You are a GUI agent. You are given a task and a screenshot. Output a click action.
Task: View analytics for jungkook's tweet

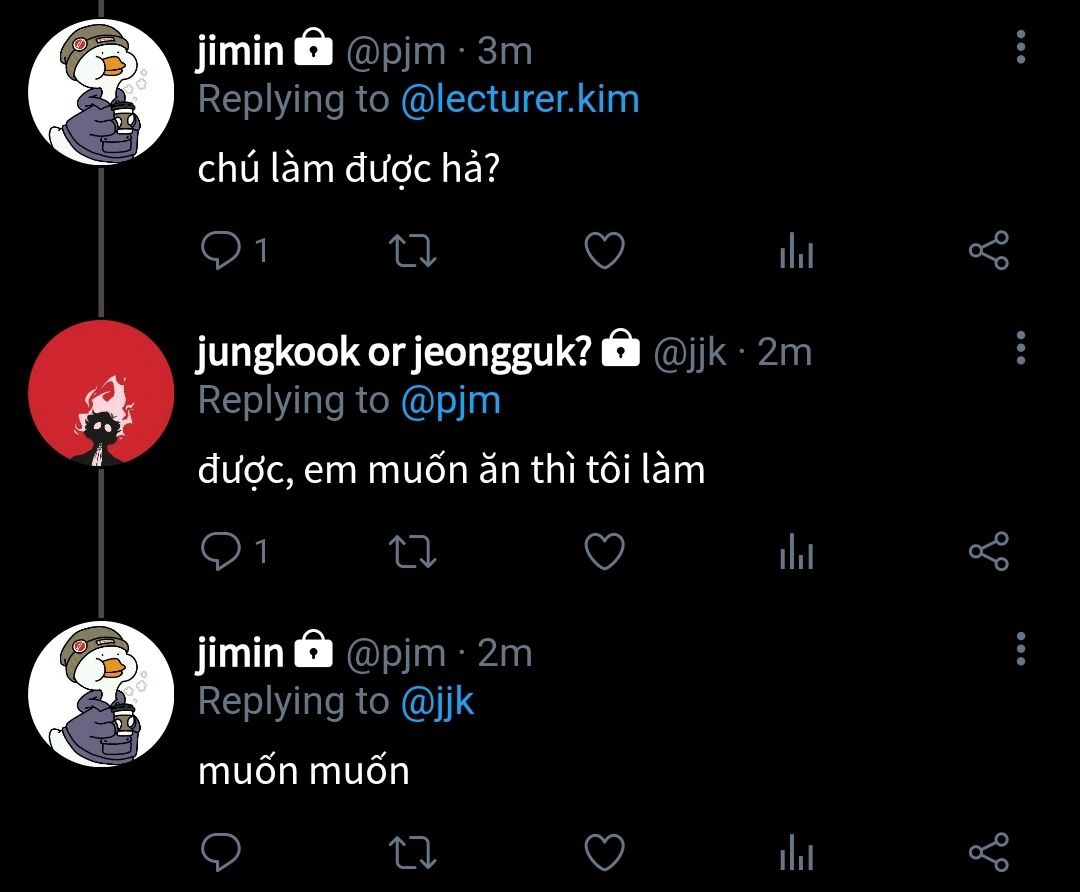796,553
